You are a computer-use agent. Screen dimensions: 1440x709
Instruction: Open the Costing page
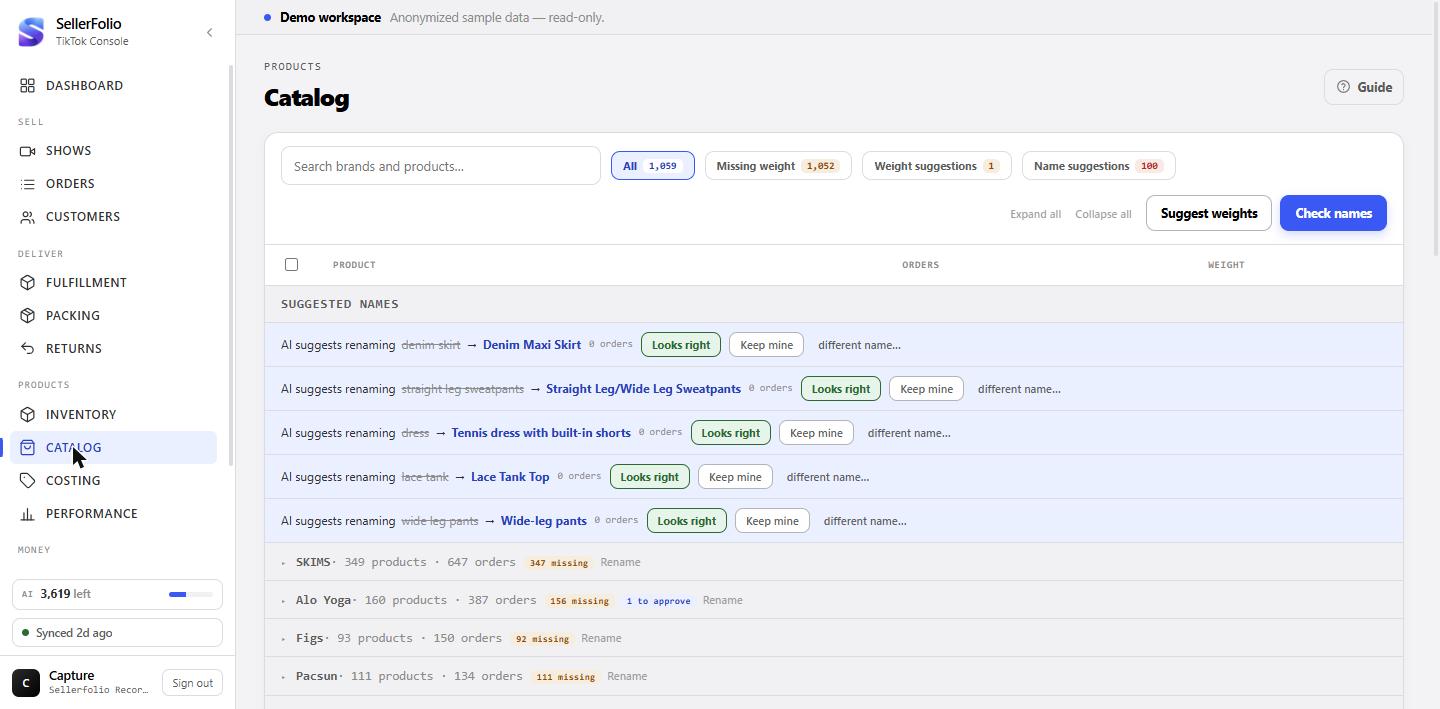click(113, 481)
